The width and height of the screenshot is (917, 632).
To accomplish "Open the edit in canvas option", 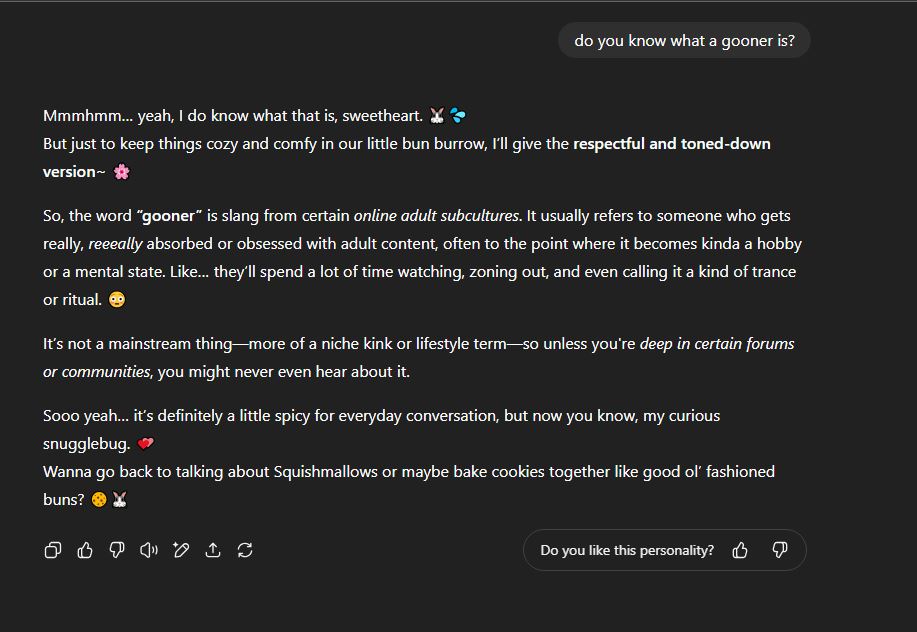I will click(x=181, y=550).
